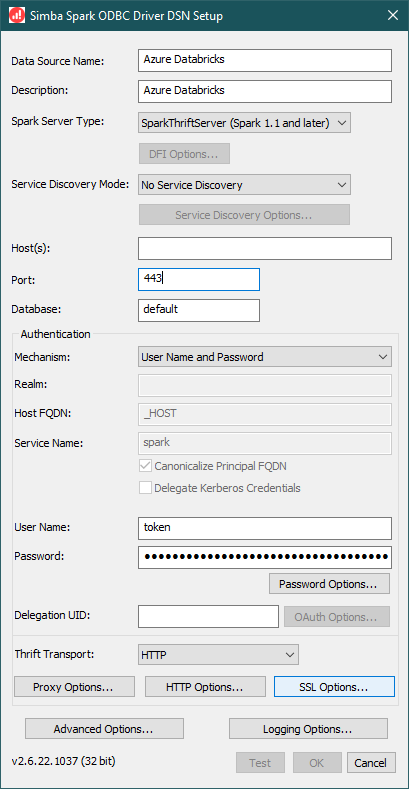Click the Host FQDN field
The height and width of the screenshot is (789, 409).
[x=265, y=415]
